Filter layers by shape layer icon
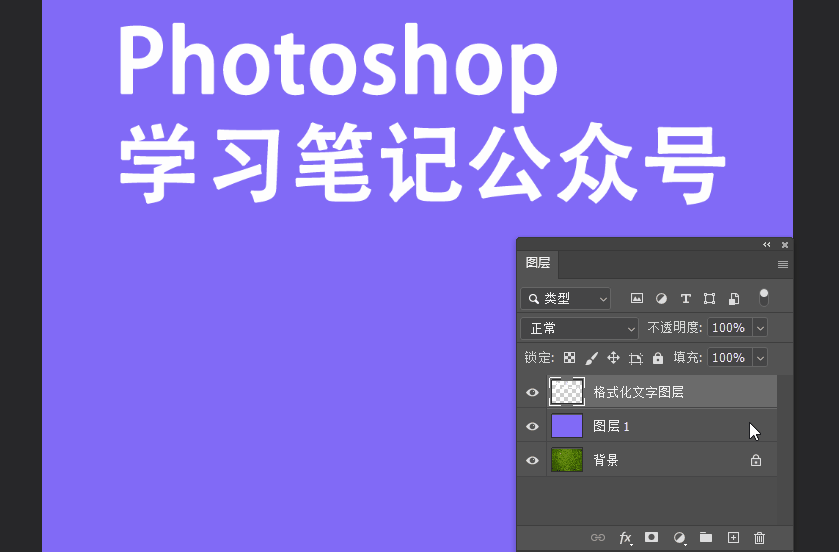Viewport: 839px width, 552px height. pyautogui.click(x=710, y=298)
